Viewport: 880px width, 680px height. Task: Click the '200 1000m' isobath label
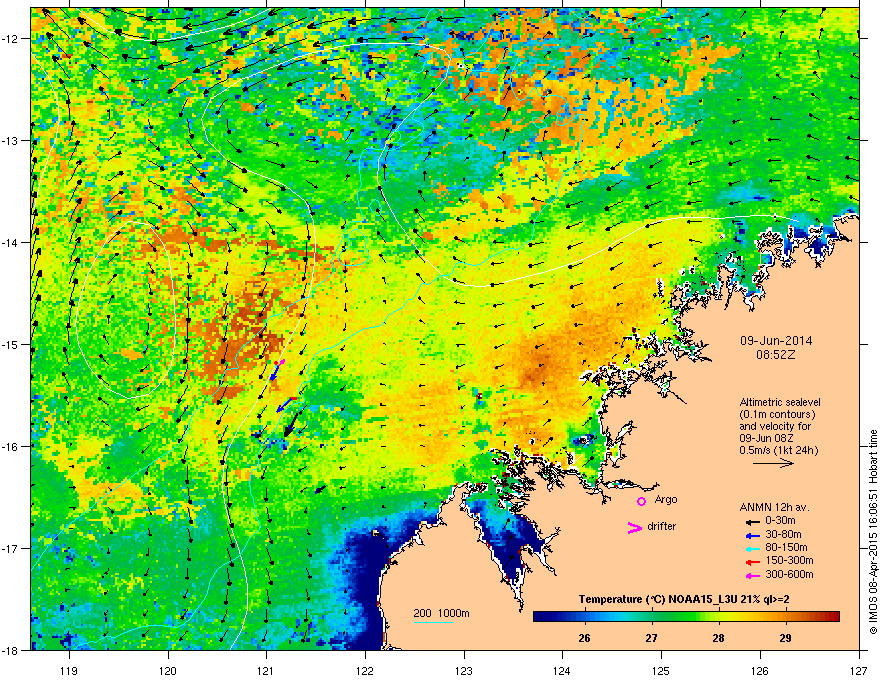[x=441, y=613]
